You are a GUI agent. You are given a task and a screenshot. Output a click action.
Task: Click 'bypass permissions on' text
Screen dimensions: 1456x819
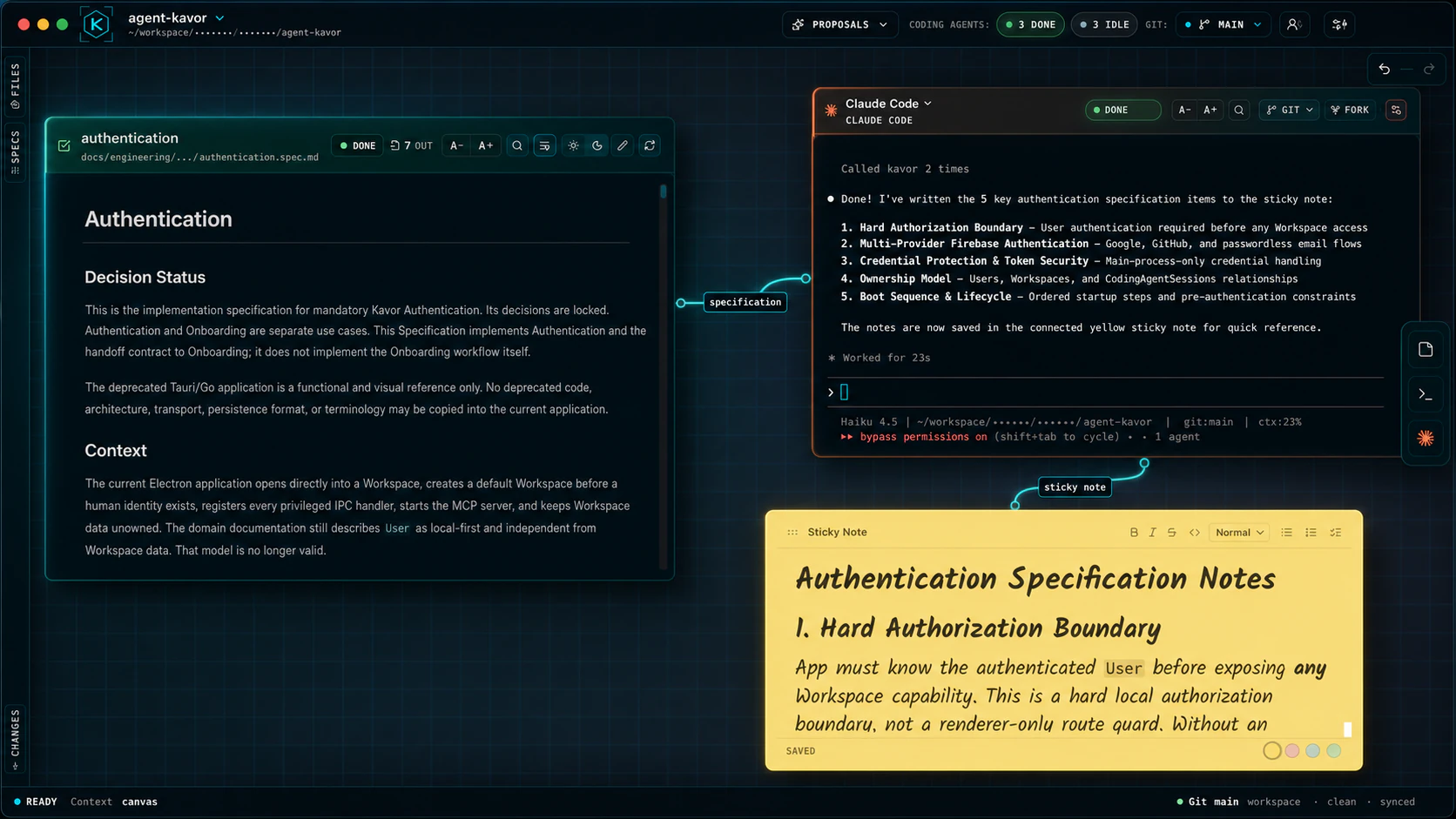(x=923, y=437)
